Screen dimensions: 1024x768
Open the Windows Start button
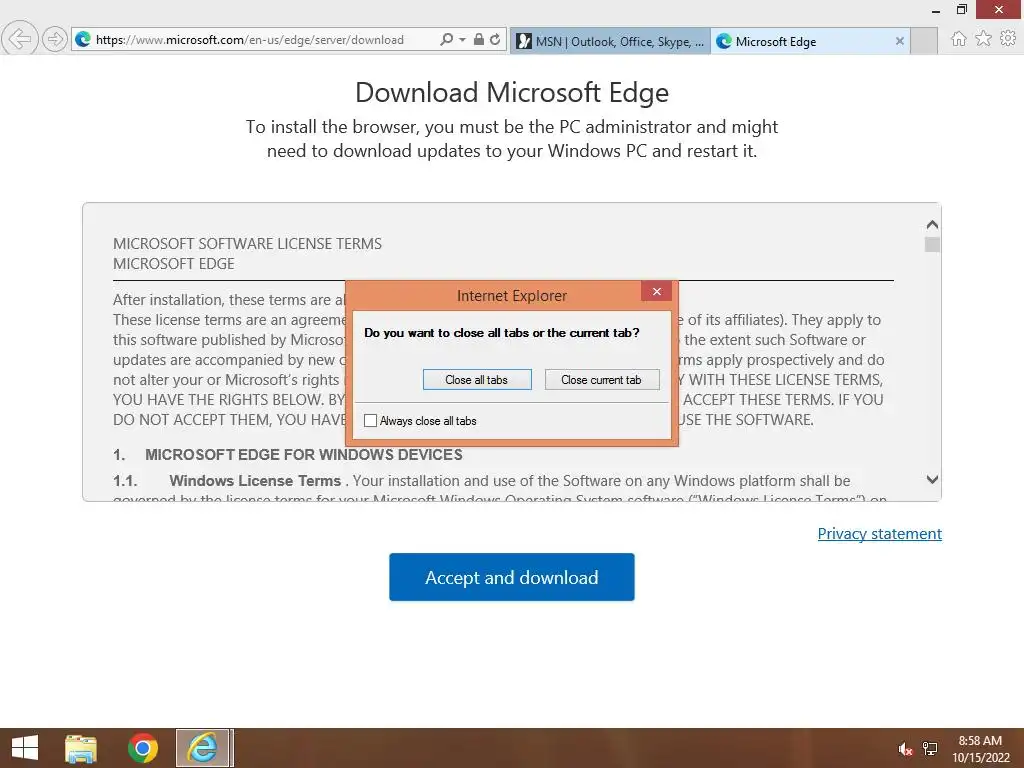coord(25,748)
